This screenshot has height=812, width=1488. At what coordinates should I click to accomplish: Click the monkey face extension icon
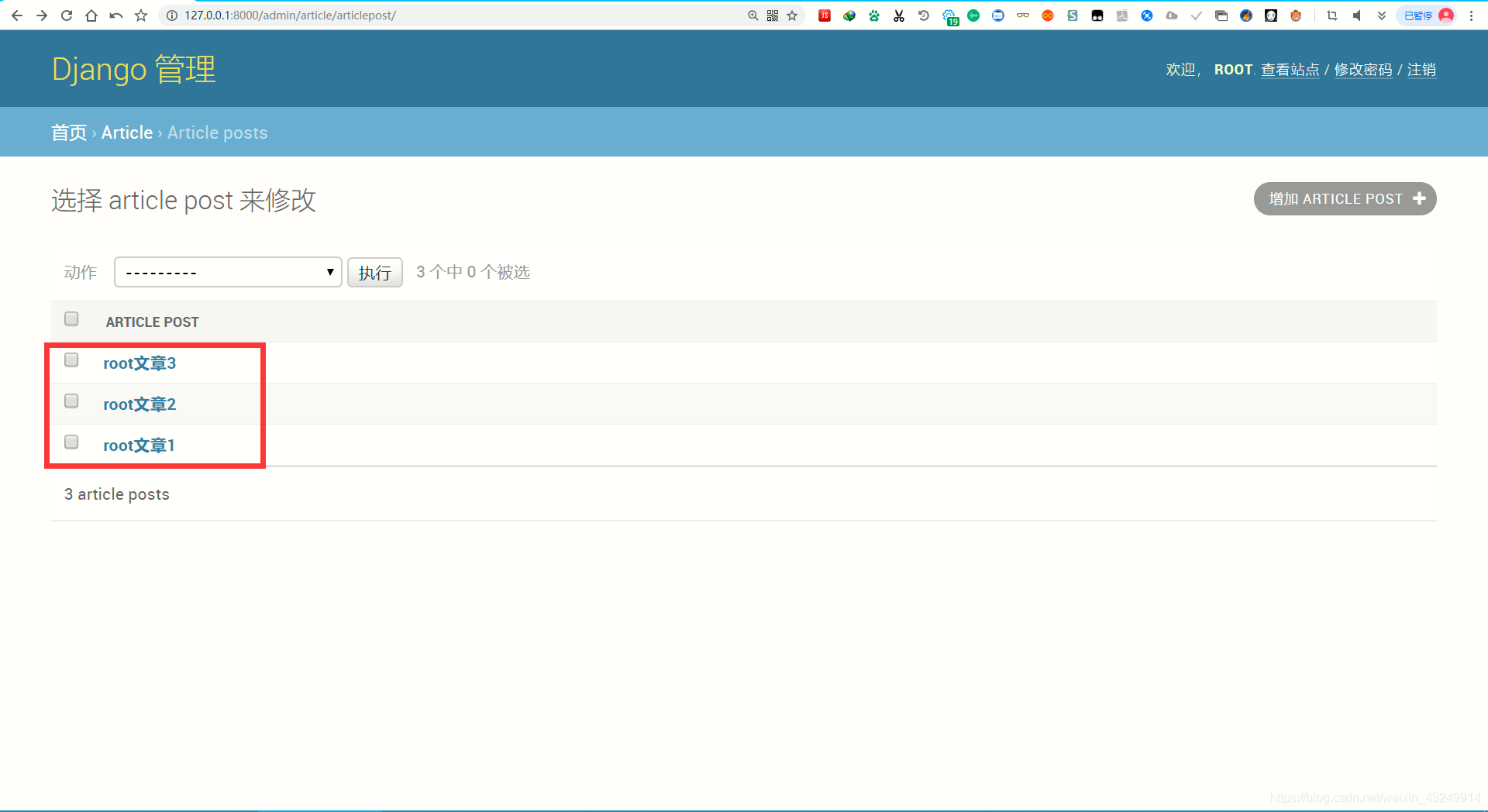(1296, 15)
